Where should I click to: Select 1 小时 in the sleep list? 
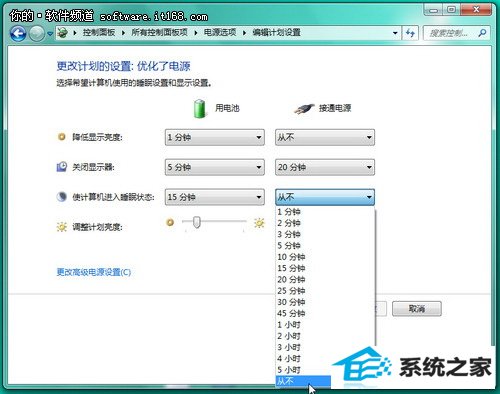325,325
